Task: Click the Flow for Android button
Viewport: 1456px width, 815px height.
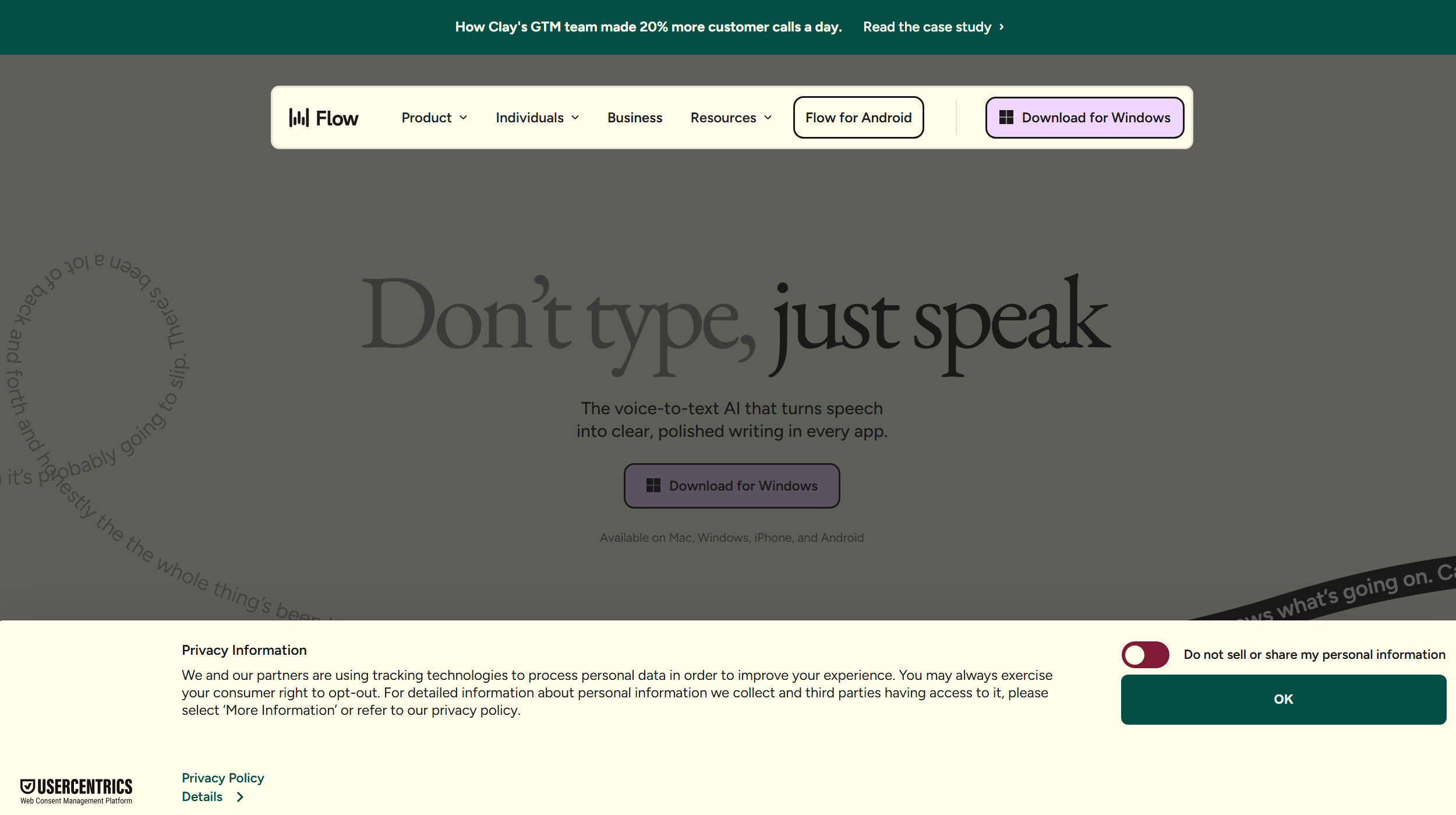Action: click(858, 118)
